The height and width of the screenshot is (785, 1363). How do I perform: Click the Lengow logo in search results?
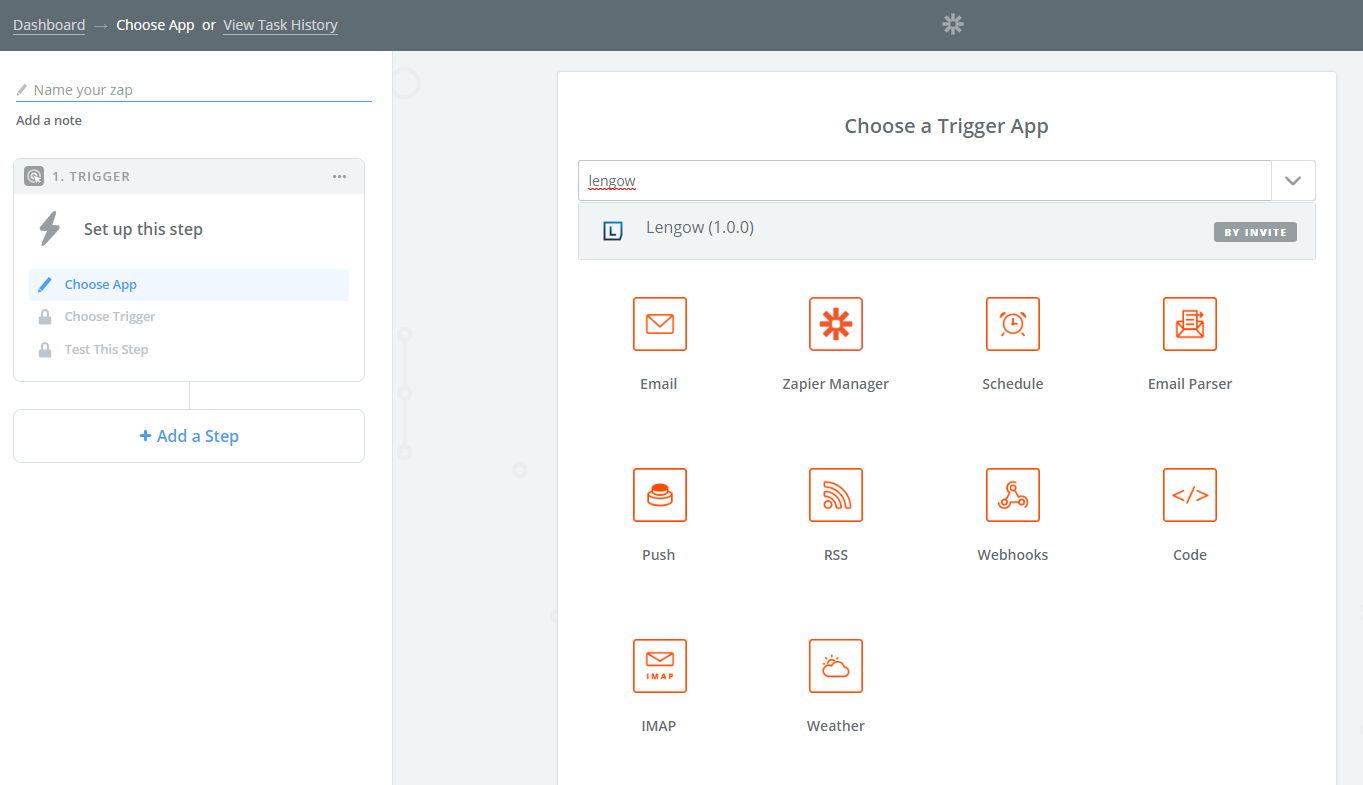click(613, 231)
